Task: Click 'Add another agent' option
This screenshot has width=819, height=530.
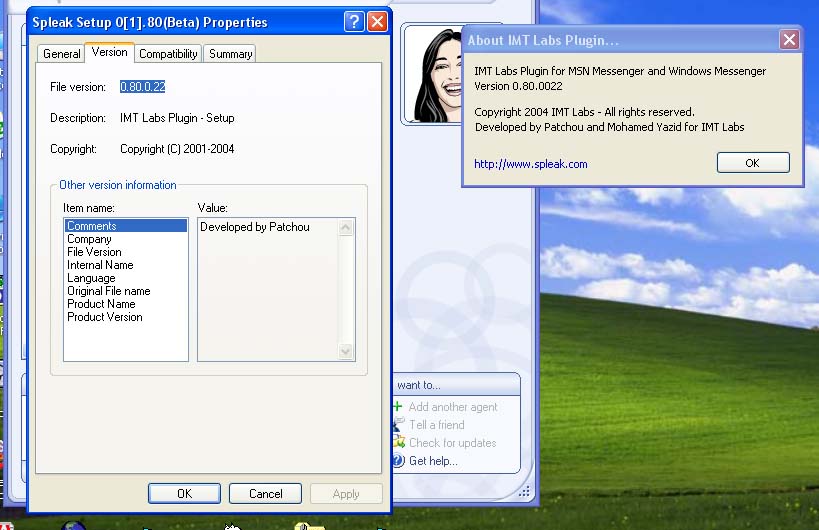Action: coord(453,407)
